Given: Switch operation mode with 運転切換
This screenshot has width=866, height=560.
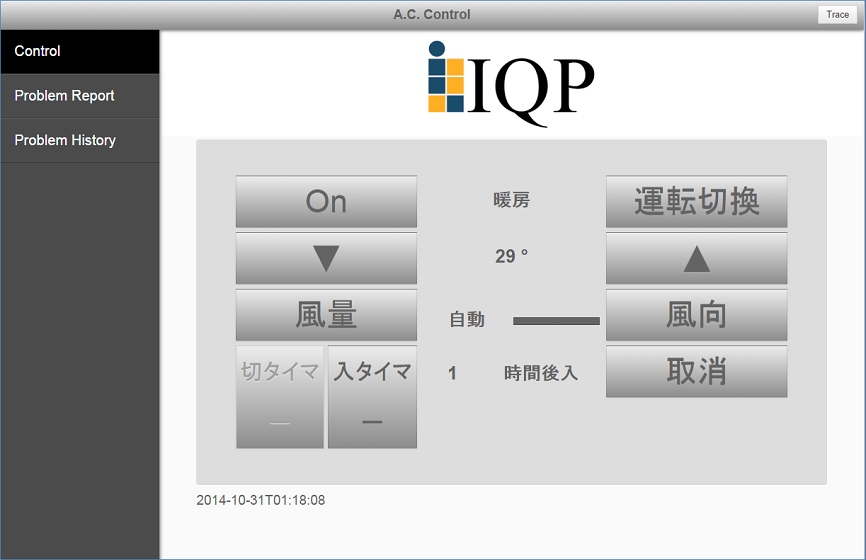Looking at the screenshot, I should [x=696, y=202].
